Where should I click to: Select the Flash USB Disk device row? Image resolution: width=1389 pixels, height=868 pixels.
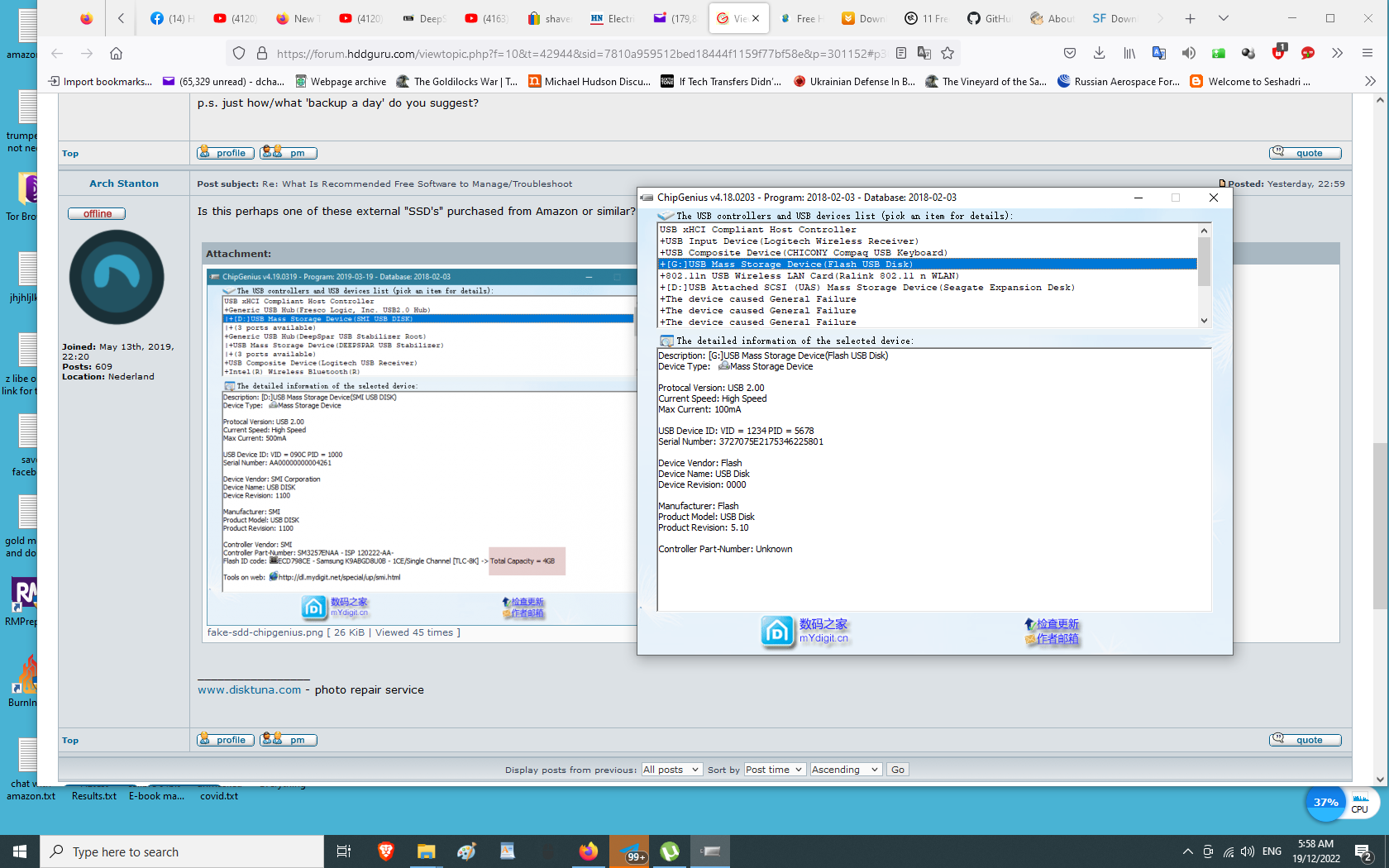pos(928,265)
